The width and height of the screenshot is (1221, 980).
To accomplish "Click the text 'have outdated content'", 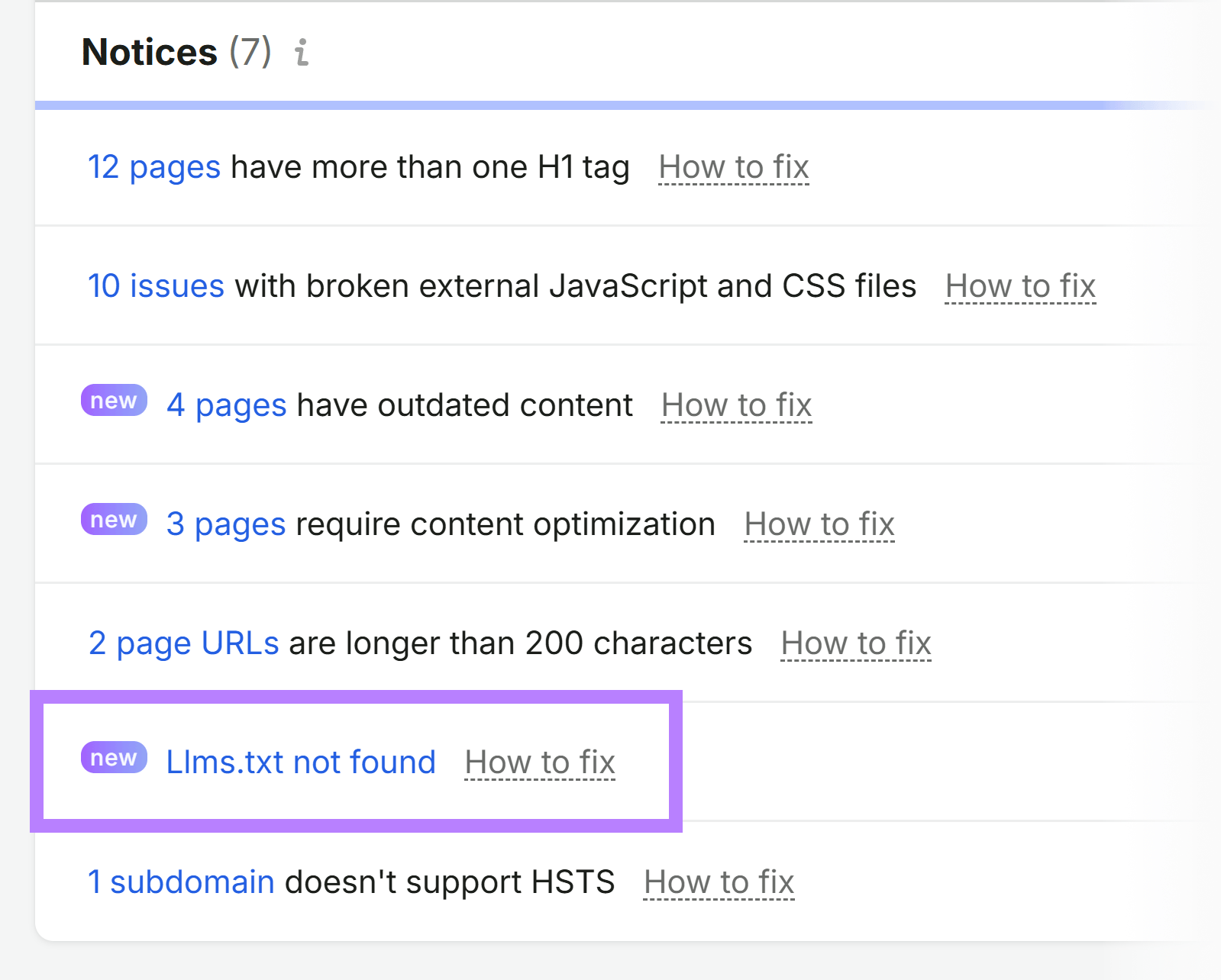I will pos(465,405).
